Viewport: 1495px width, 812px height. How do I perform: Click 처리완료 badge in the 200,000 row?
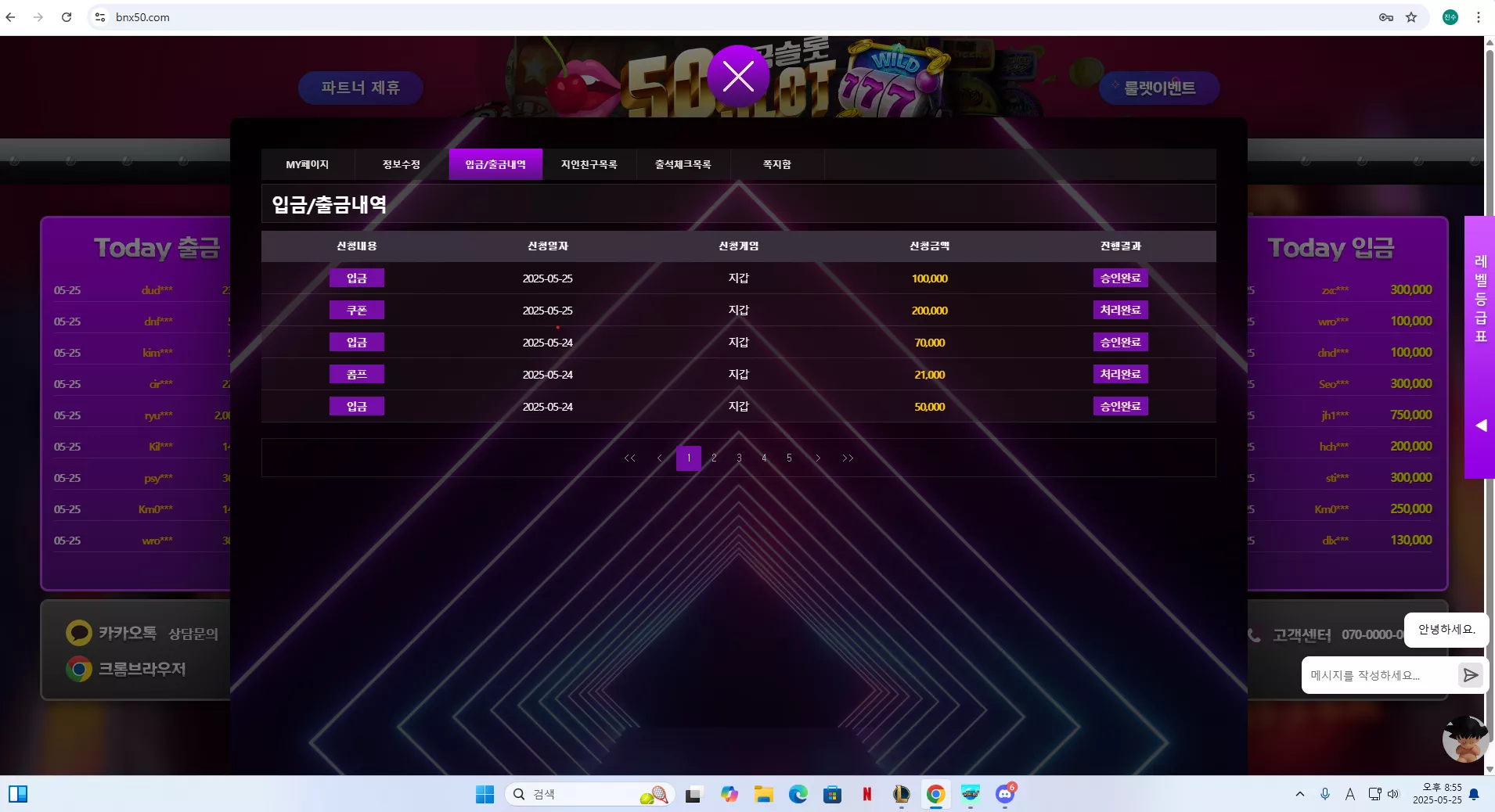click(x=1121, y=311)
